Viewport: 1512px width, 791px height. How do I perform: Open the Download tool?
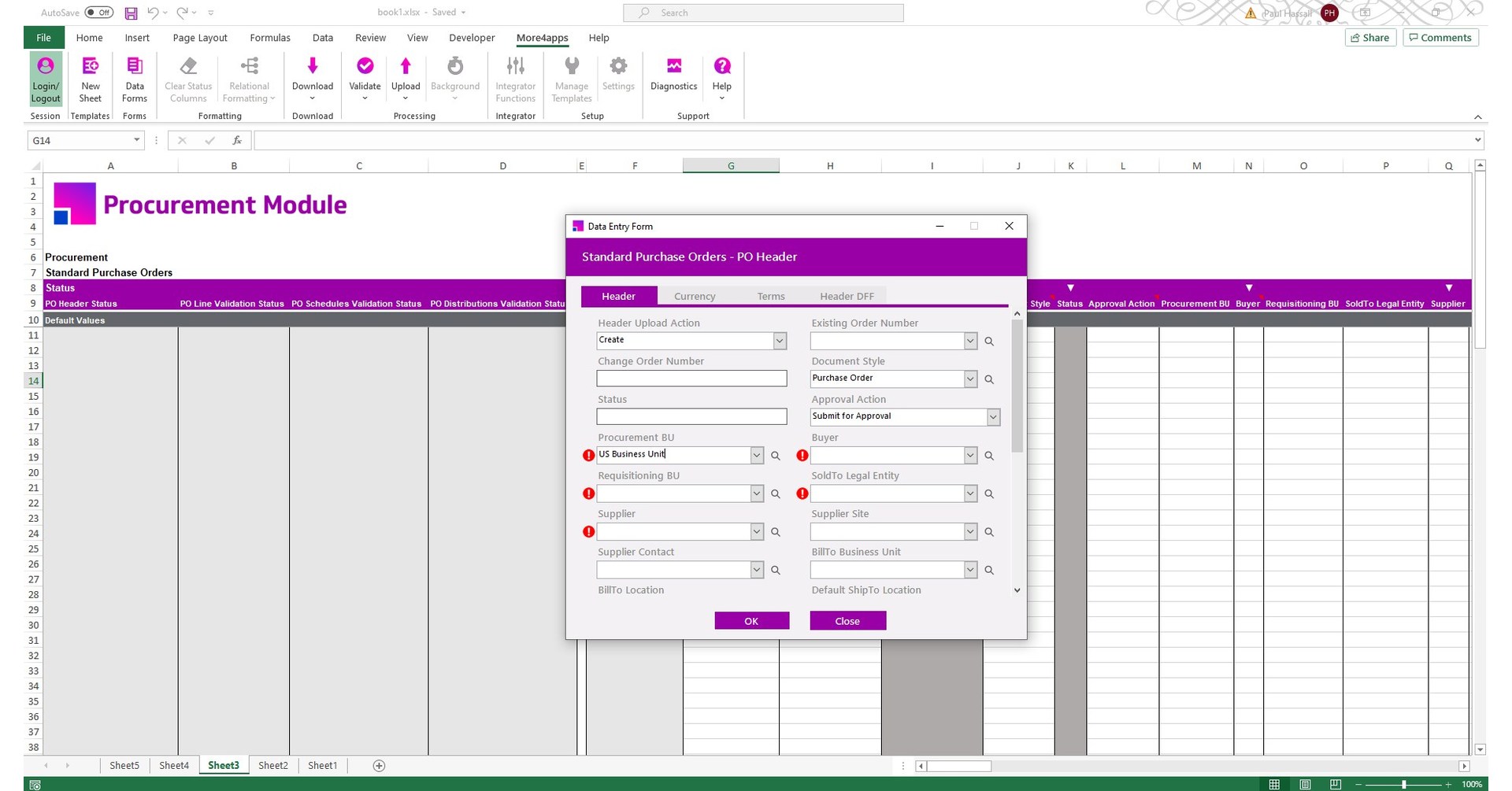point(312,76)
